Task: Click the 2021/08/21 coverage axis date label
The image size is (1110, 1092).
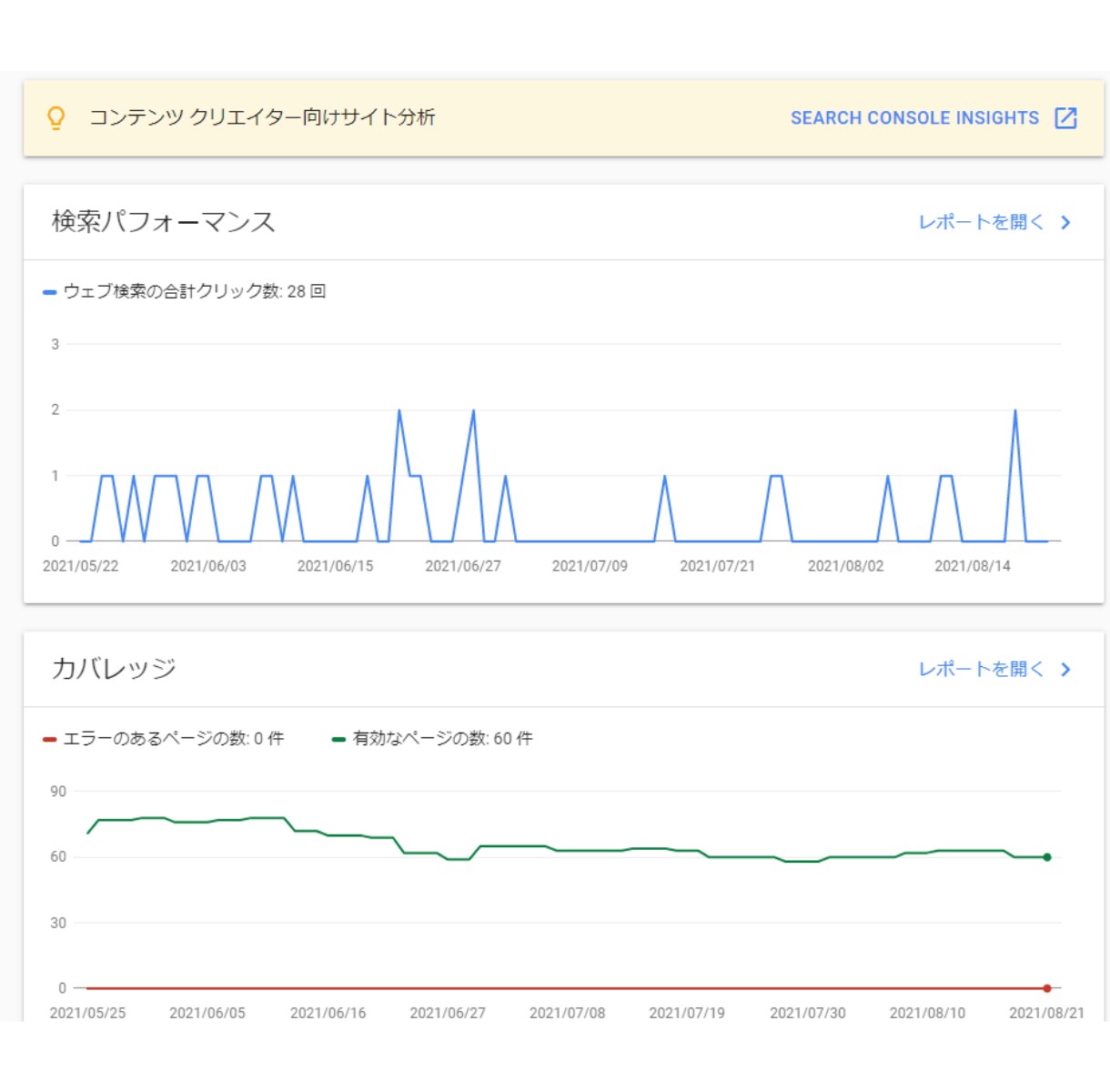Action: [x=1047, y=1013]
